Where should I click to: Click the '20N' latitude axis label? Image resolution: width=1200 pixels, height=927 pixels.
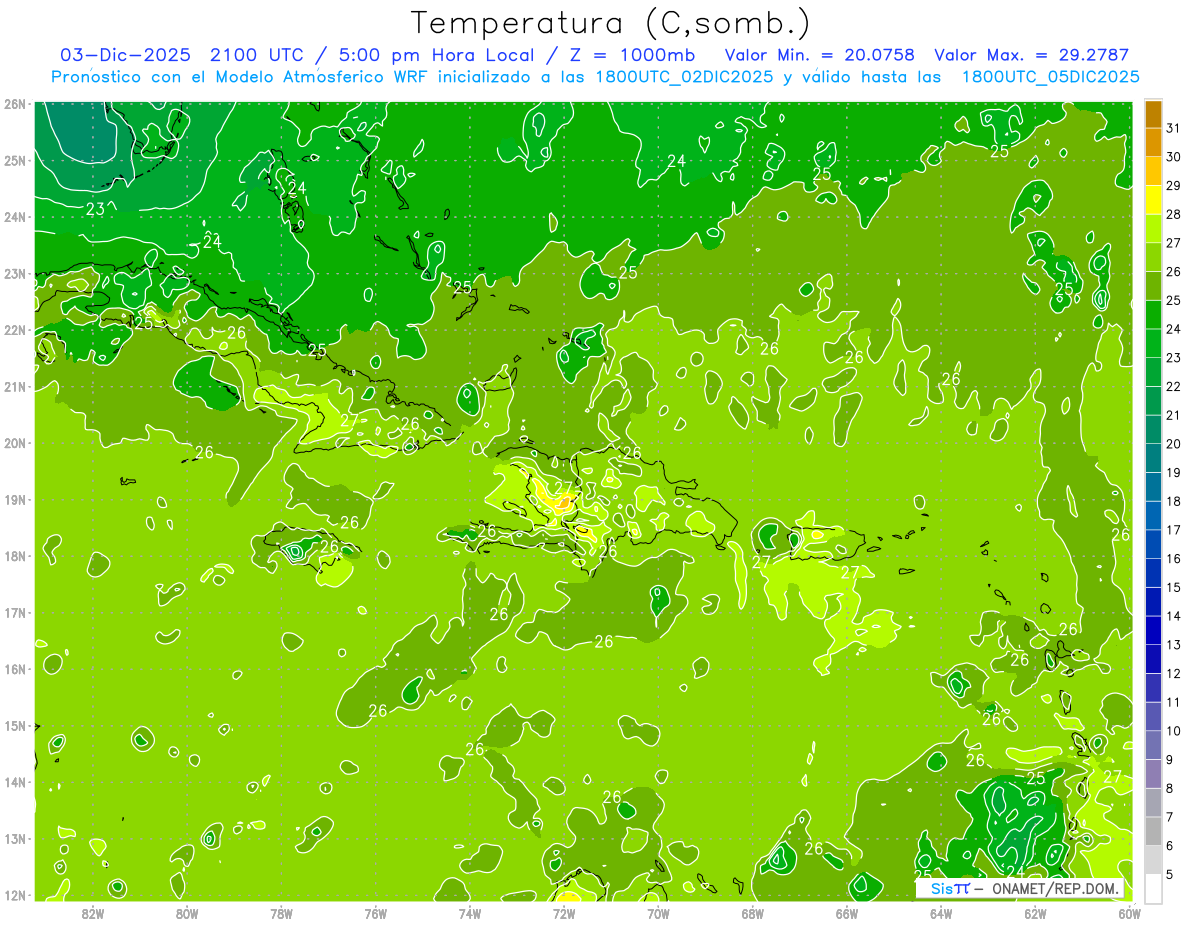click(x=14, y=443)
